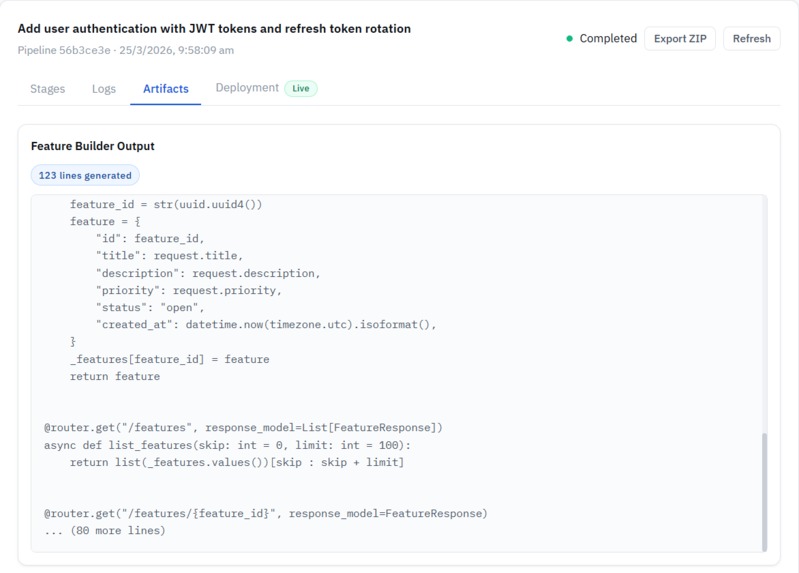Select the Artifacts tab
Screen dimensions: 799x573
166,89
